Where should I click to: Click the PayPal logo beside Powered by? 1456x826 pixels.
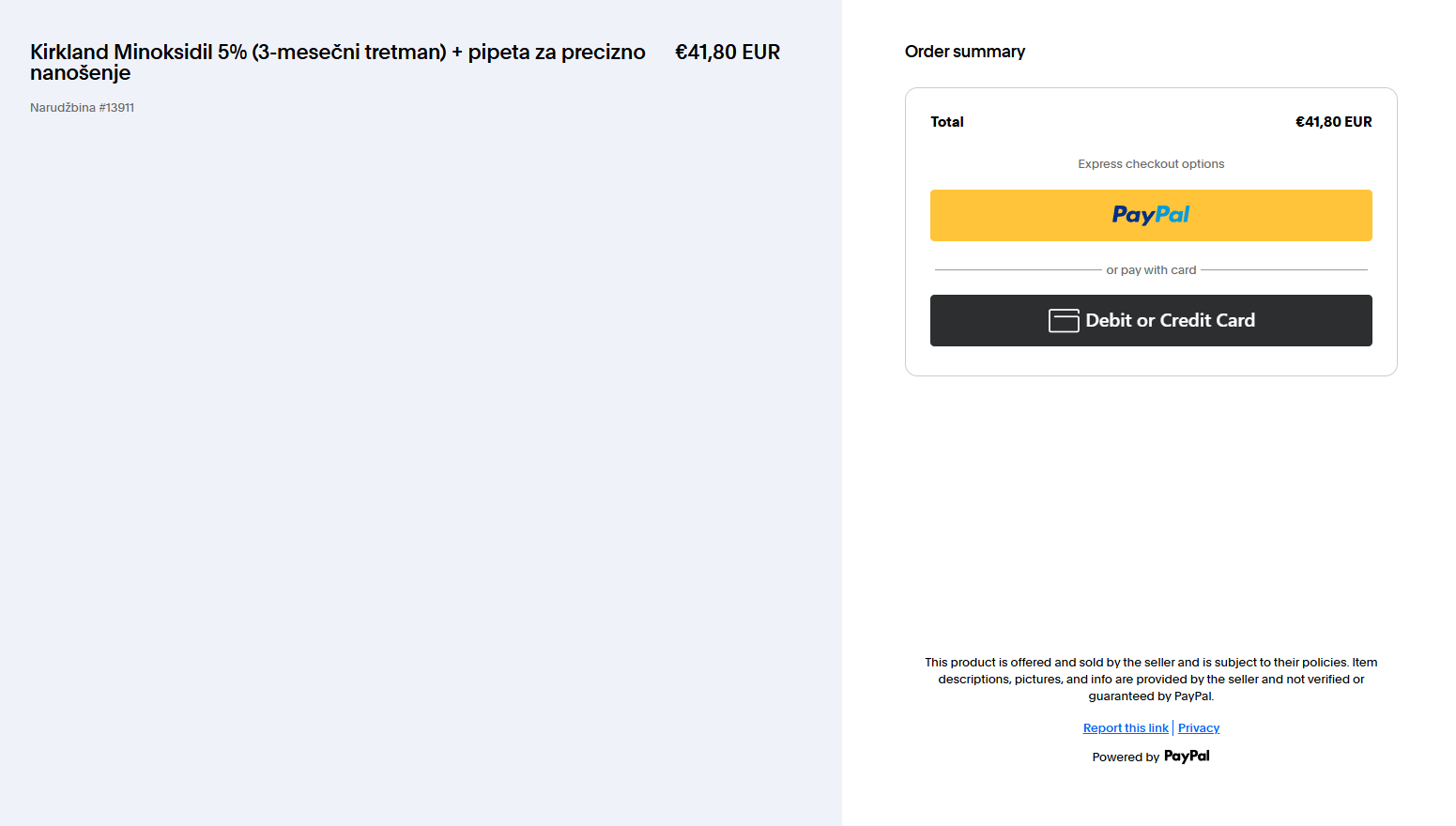point(1187,756)
